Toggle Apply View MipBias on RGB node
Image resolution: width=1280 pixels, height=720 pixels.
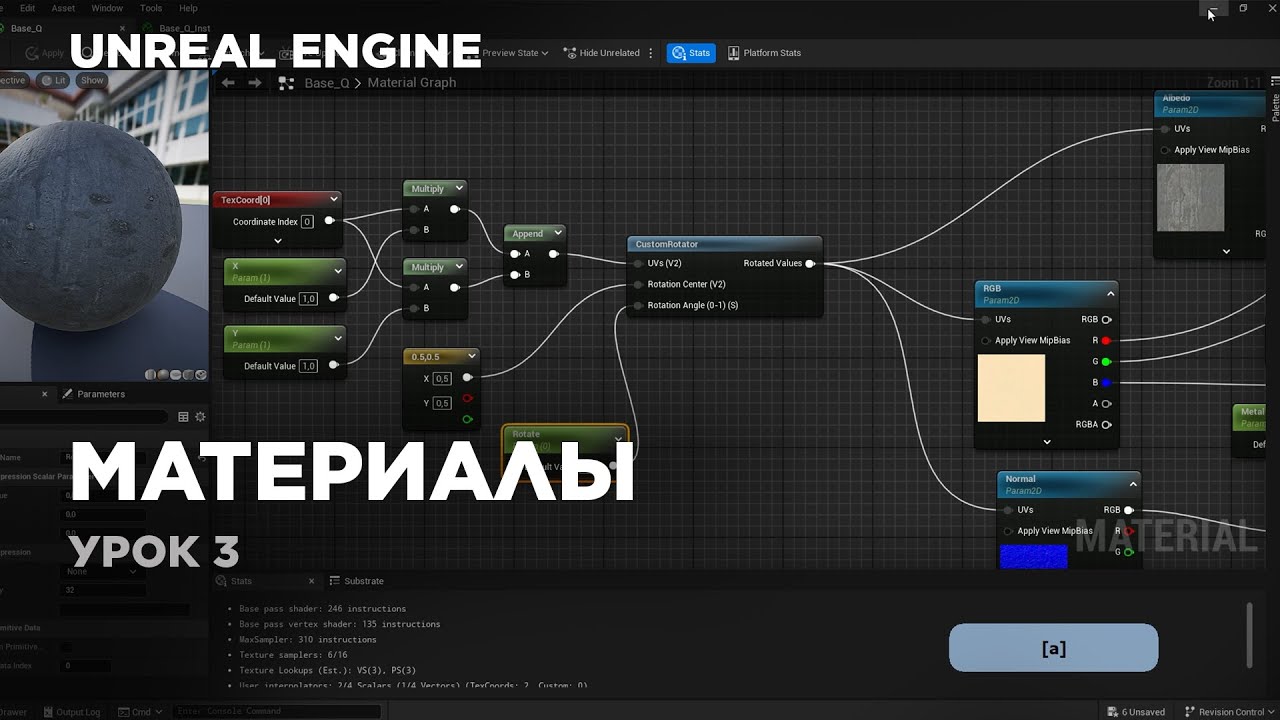coord(986,341)
